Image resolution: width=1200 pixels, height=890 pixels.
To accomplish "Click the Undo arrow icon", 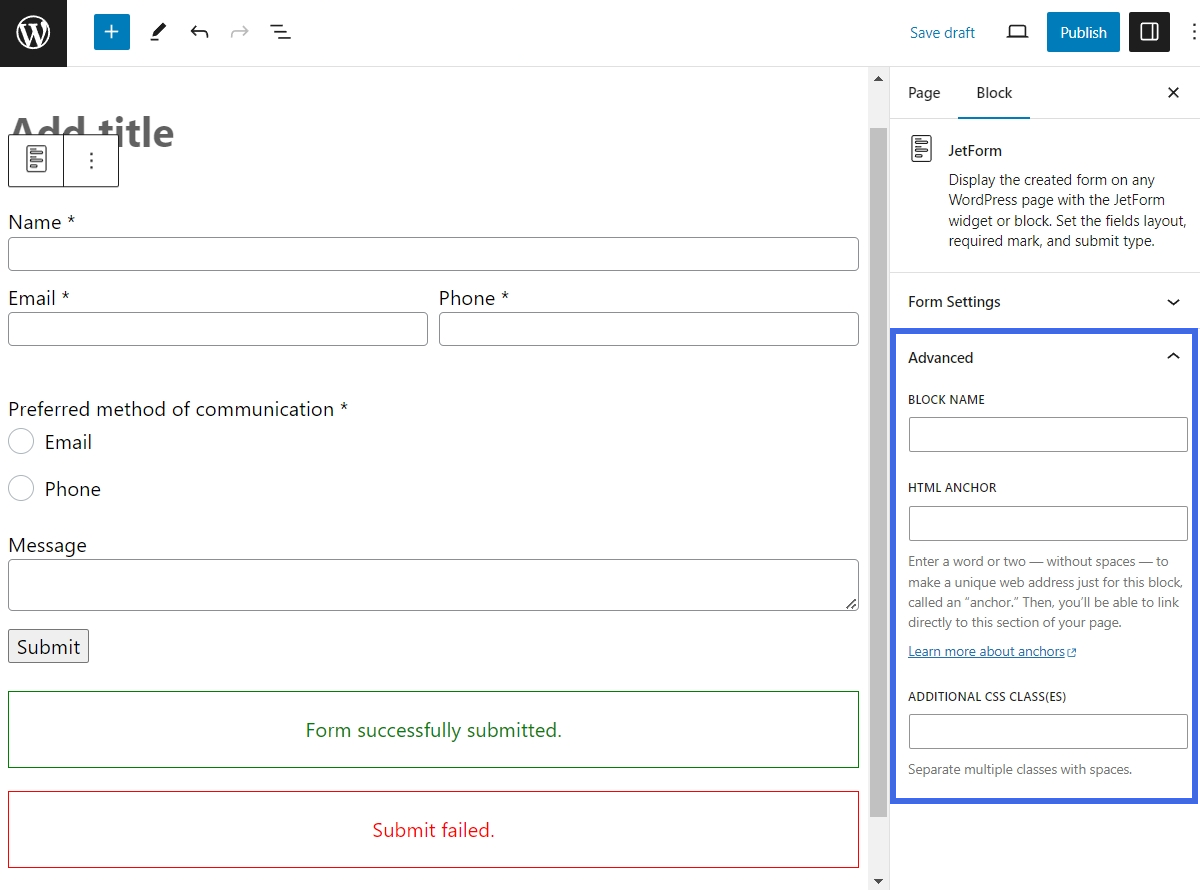I will [199, 32].
